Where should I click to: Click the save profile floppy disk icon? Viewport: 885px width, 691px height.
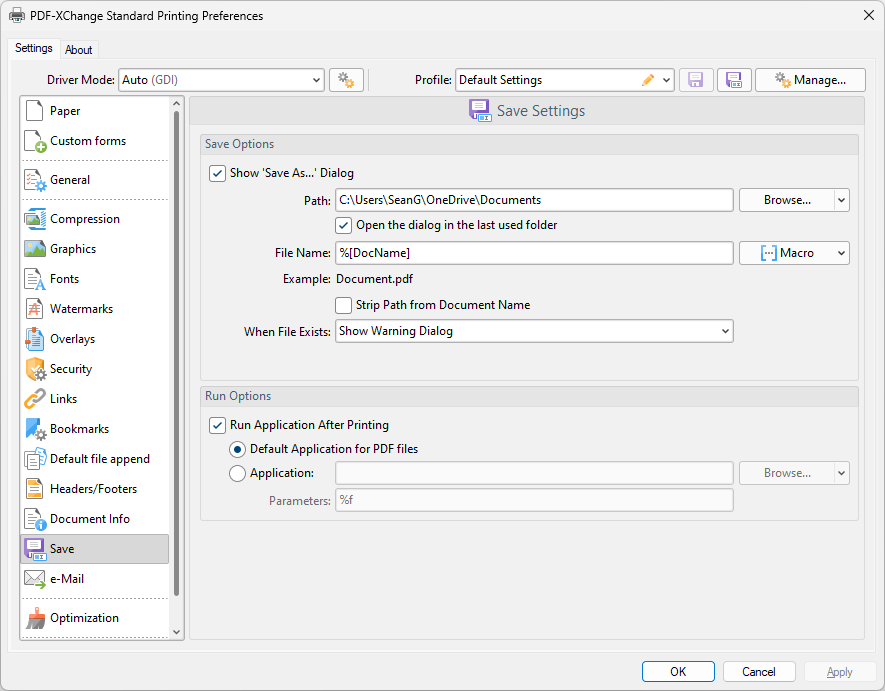pyautogui.click(x=696, y=80)
